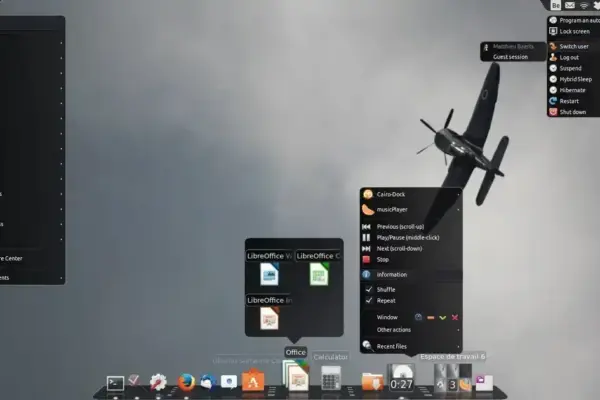This screenshot has height=400, width=600.
Task: Expand the Cairo-Dock submenu
Action: click(411, 194)
